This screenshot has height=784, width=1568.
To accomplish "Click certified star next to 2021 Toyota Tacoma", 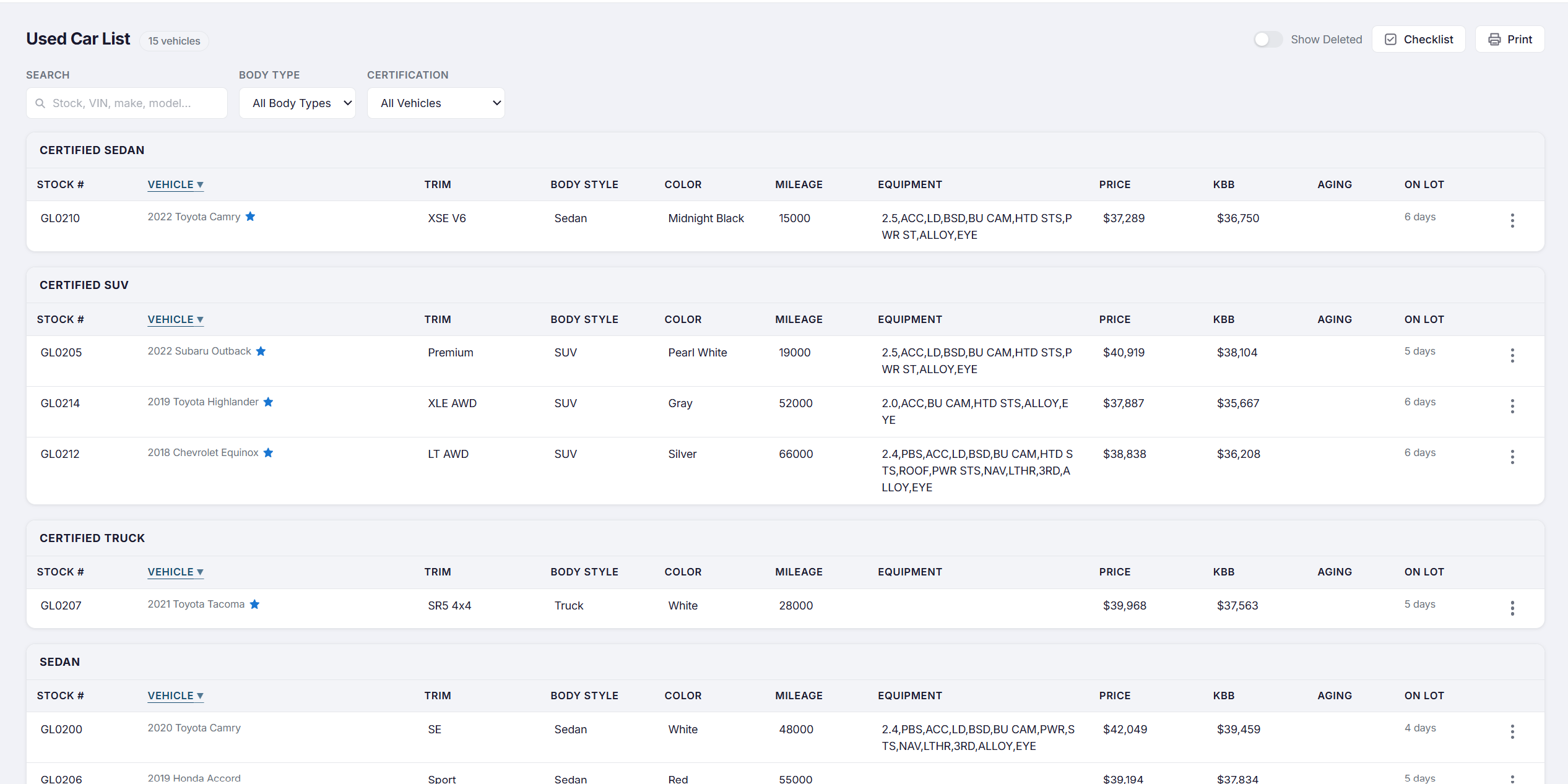I will click(254, 604).
